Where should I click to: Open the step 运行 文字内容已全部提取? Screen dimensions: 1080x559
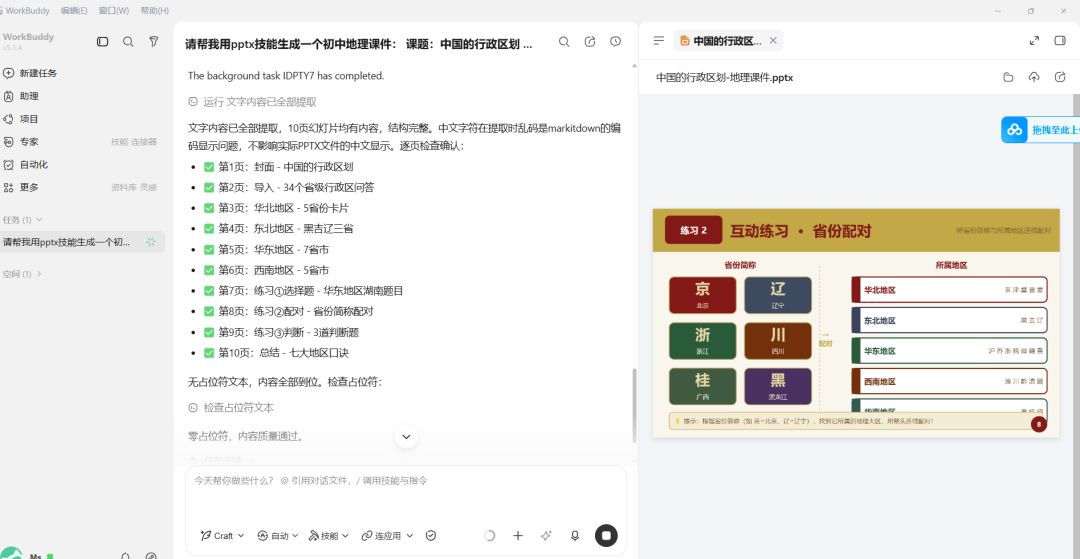click(x=252, y=102)
